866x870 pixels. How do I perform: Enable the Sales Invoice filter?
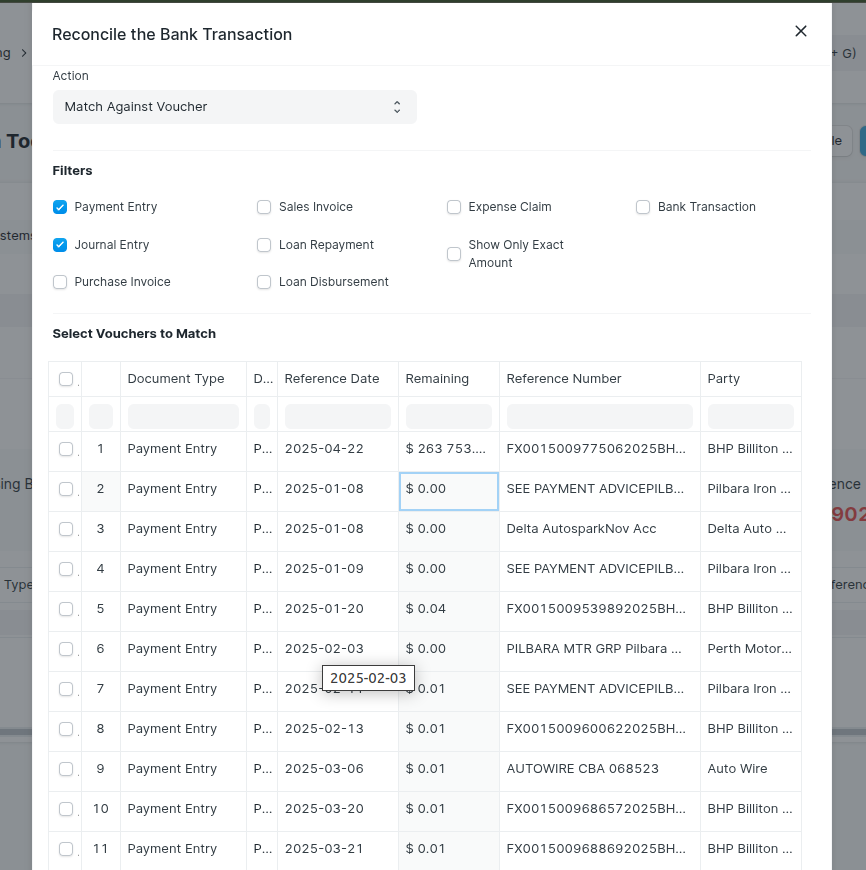click(264, 207)
